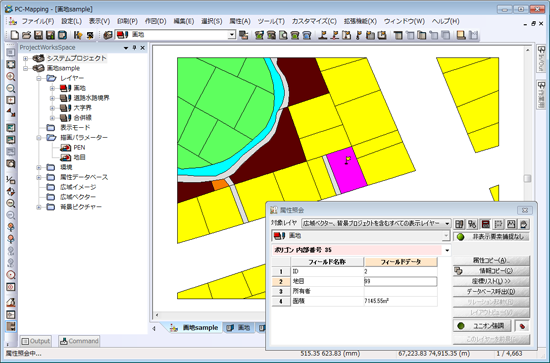Click the open folder toolbar icon
550x363 pixels.
click(x=27, y=35)
